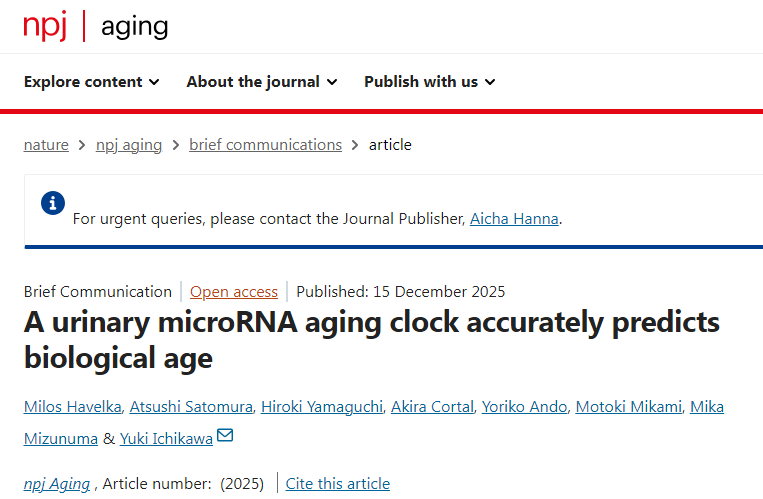The width and height of the screenshot is (763, 499).
Task: Expand the Publish with us menu
Action: click(430, 82)
